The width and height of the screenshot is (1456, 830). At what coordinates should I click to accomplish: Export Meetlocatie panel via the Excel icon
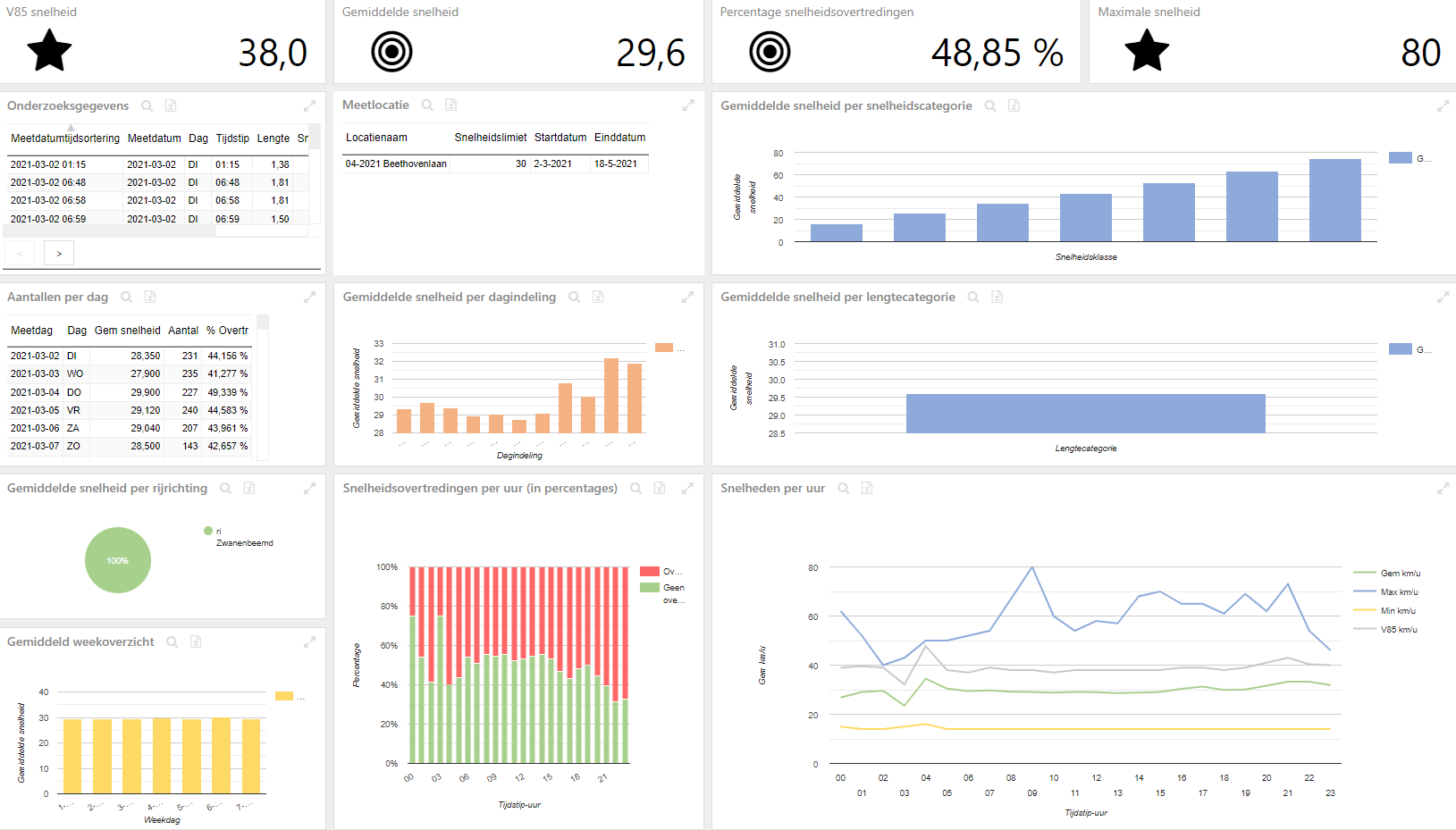pyautogui.click(x=451, y=105)
